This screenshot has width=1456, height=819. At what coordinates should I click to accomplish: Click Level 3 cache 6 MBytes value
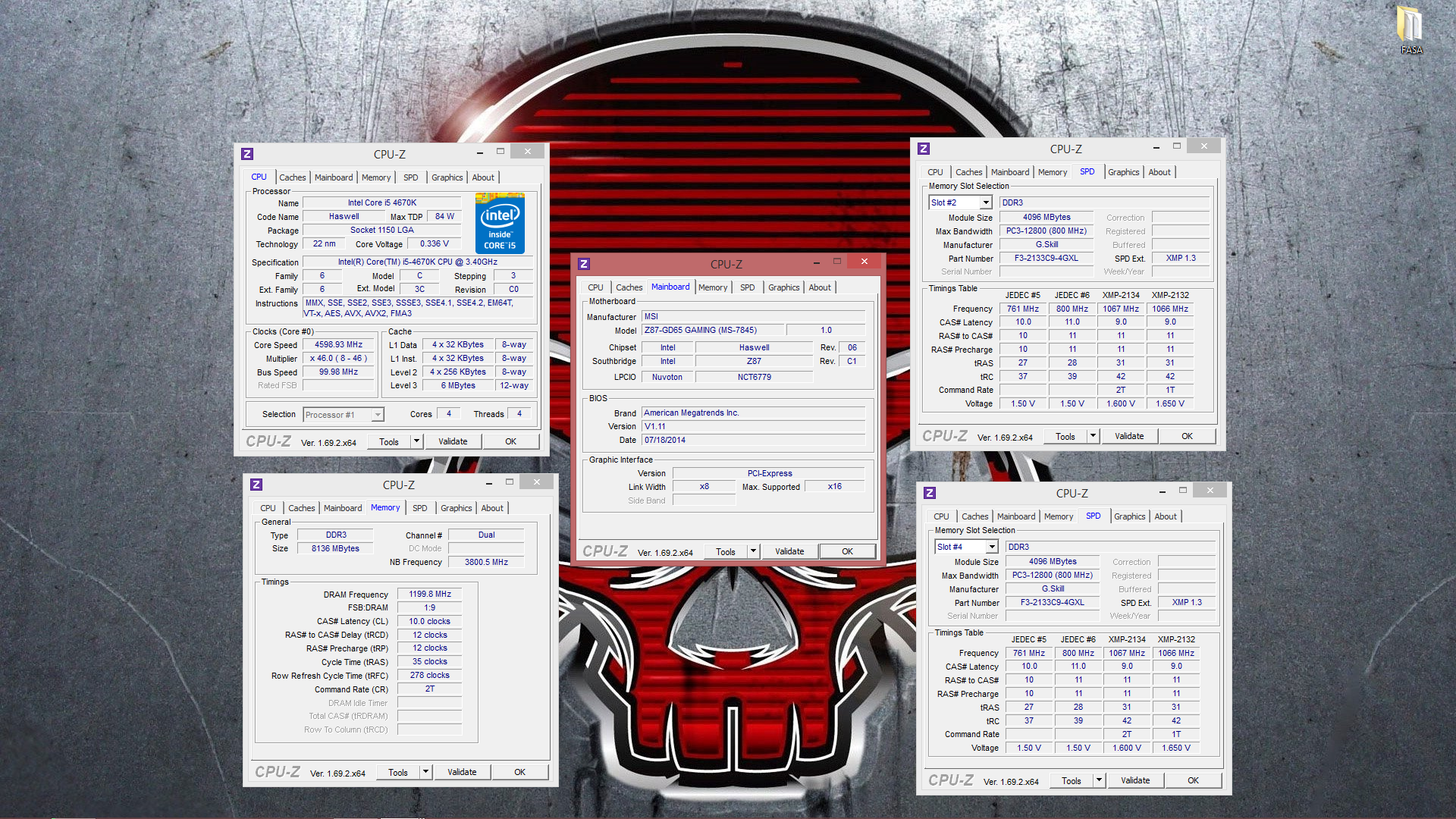(x=458, y=385)
